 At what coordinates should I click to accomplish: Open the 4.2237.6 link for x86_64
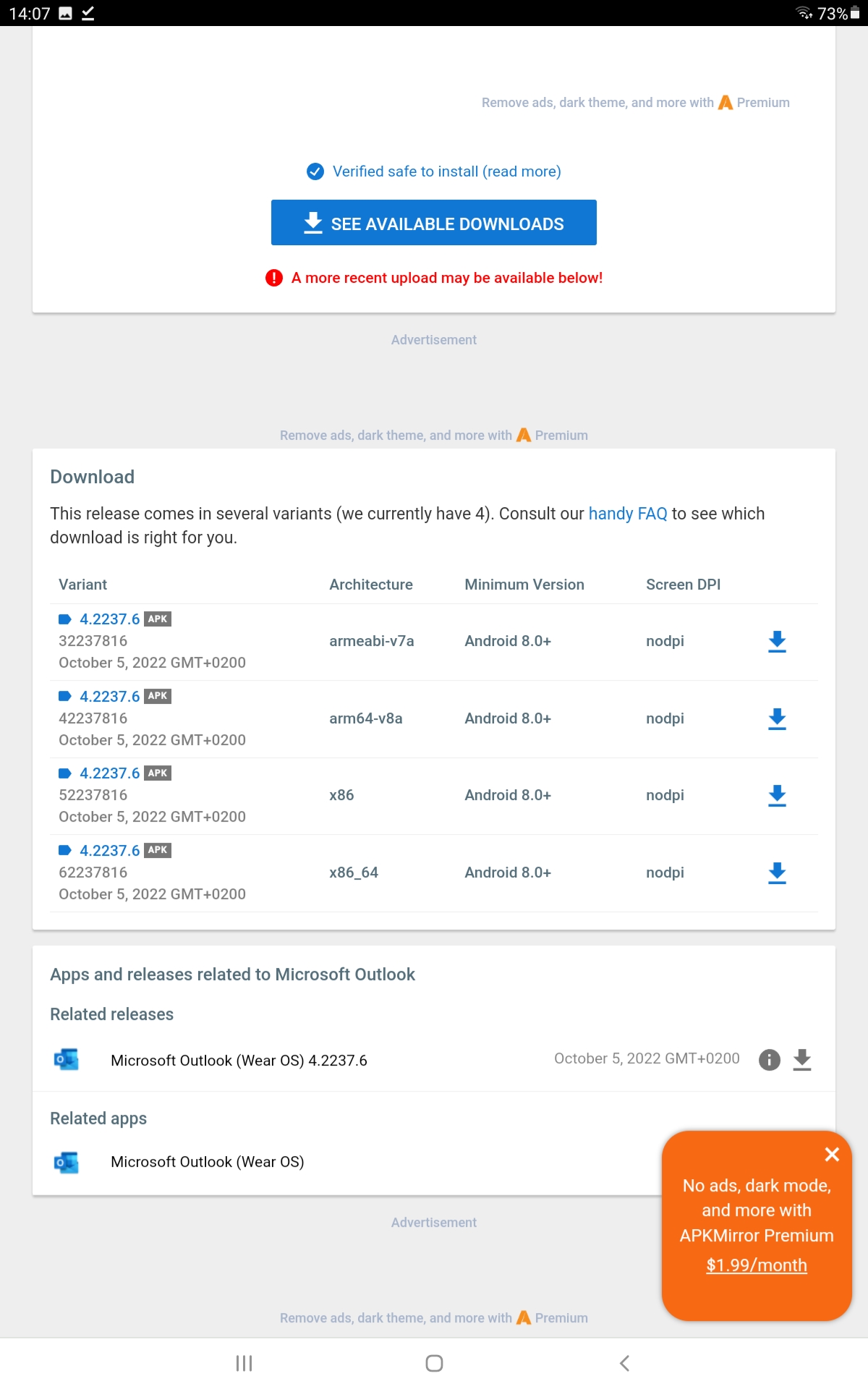(110, 851)
